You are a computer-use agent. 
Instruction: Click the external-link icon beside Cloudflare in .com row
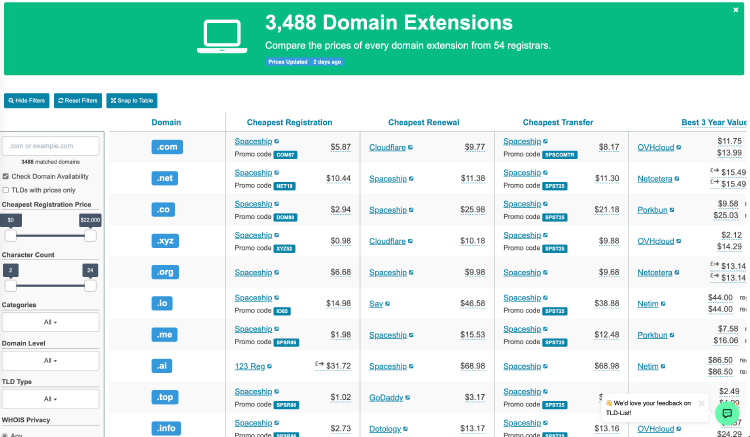tap(410, 147)
